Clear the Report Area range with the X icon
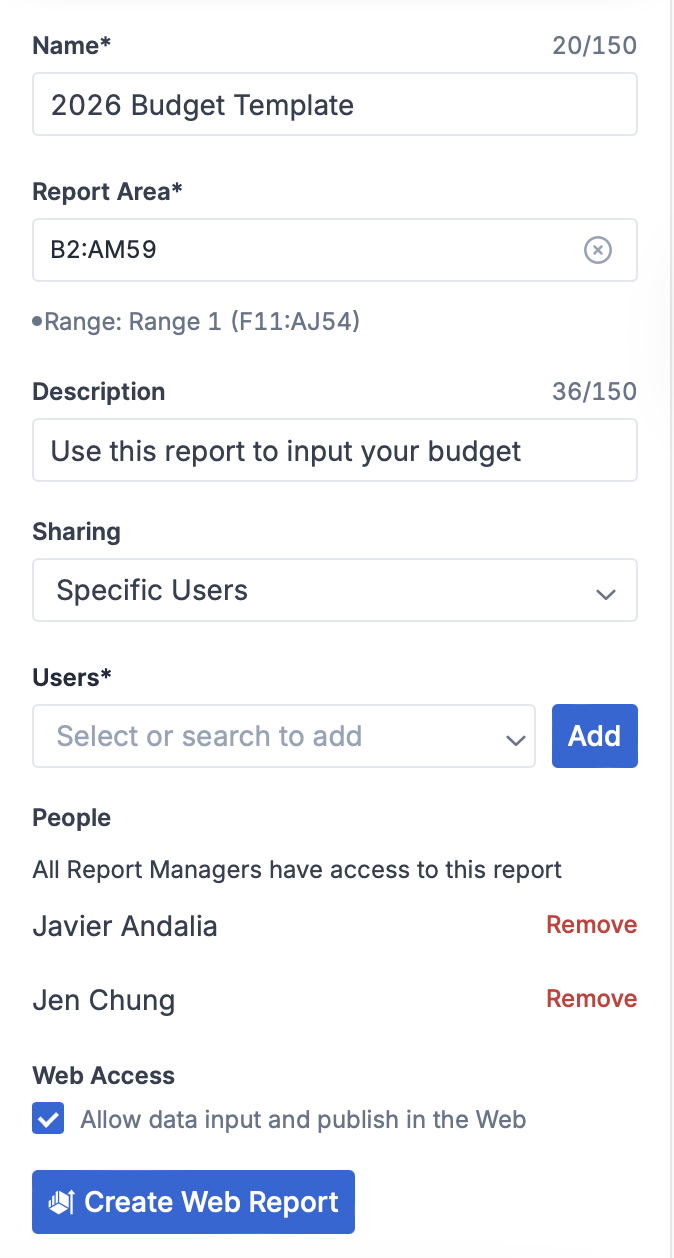The height and width of the screenshot is (1258, 674). (597, 250)
